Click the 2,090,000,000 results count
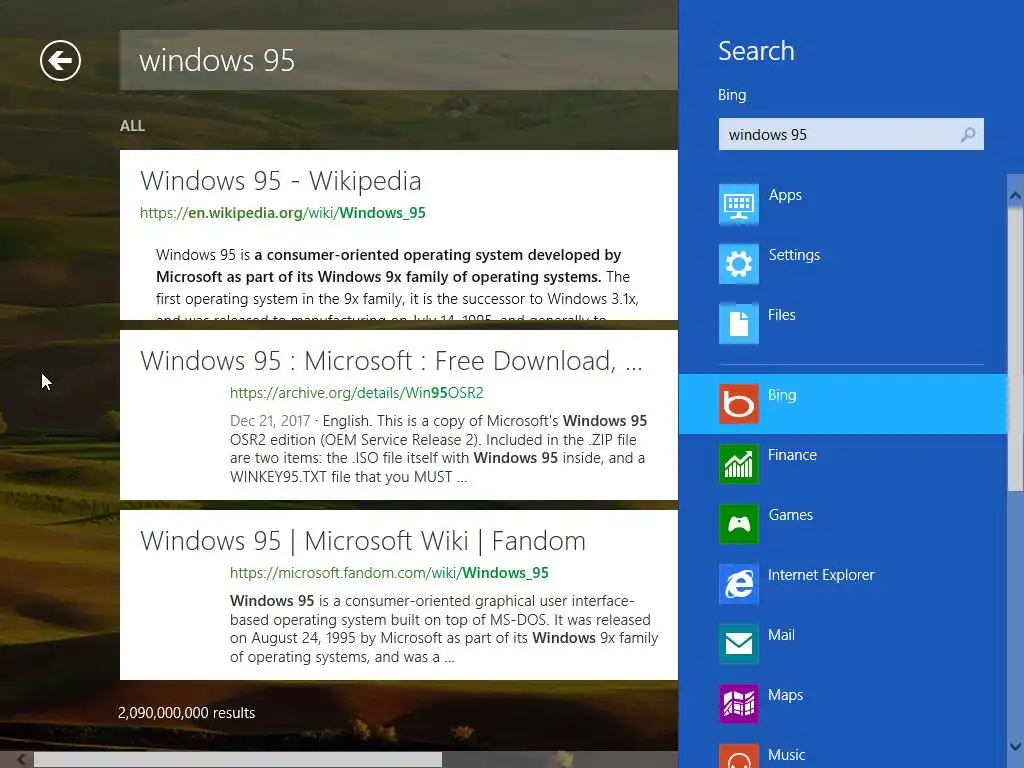The width and height of the screenshot is (1024, 768). [186, 713]
